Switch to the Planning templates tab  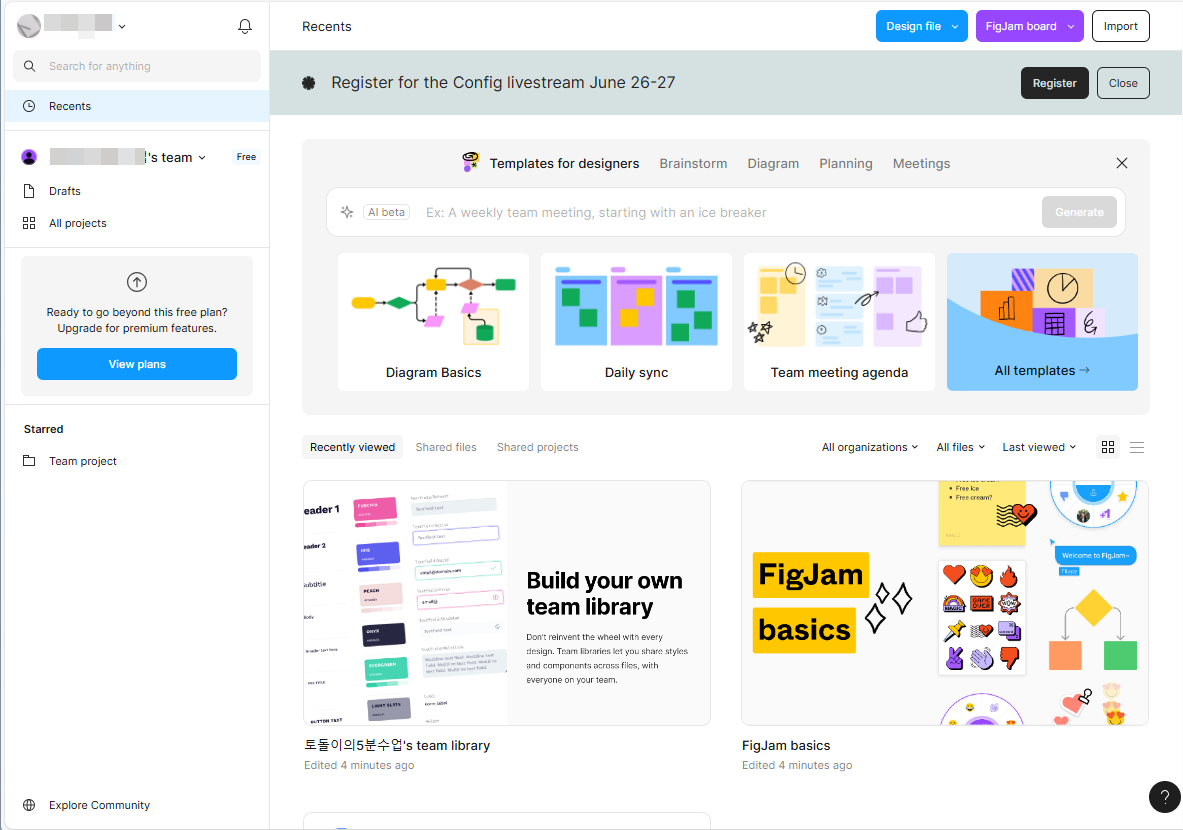846,164
